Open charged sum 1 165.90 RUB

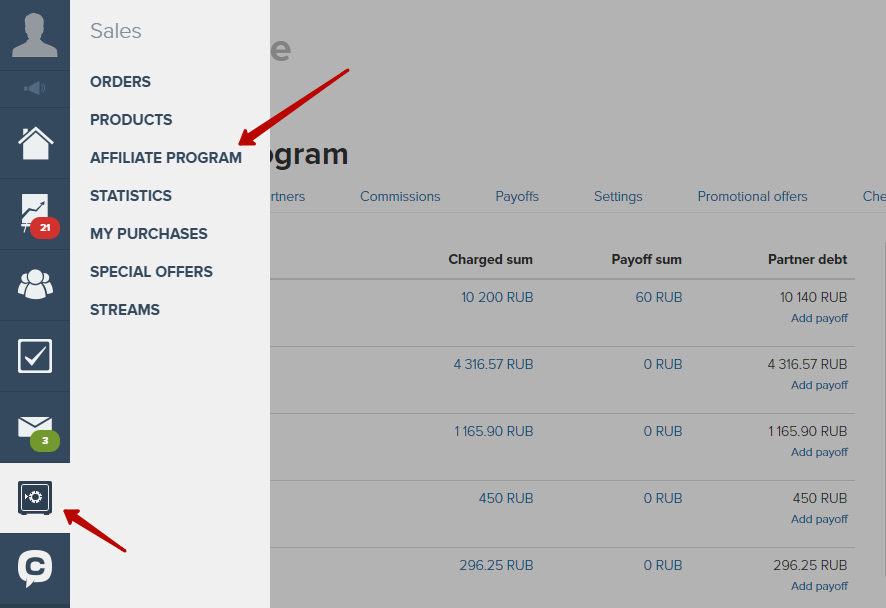(493, 431)
